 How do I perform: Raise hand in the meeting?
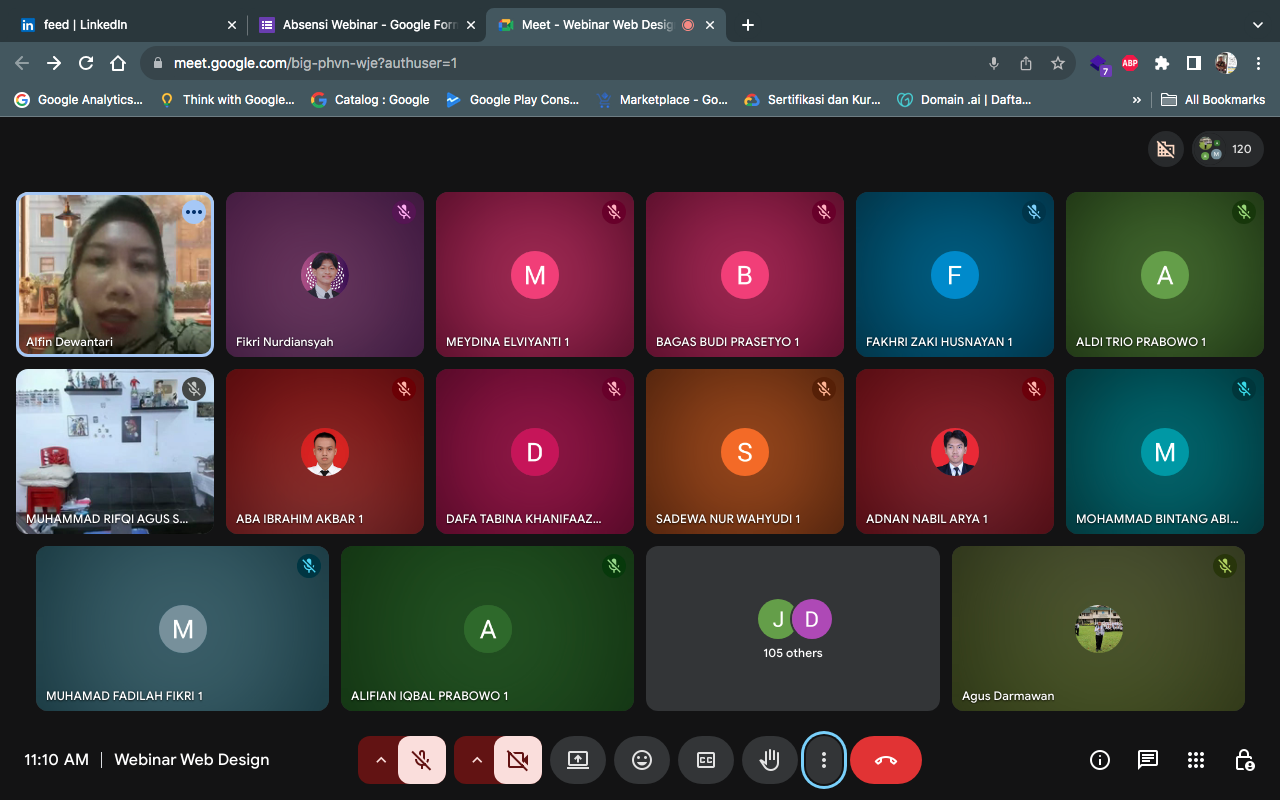click(770, 760)
